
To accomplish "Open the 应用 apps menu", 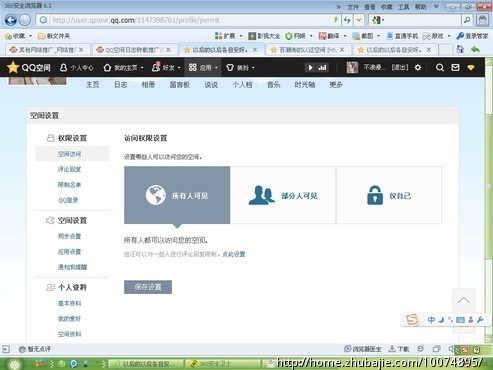I will 203,68.
